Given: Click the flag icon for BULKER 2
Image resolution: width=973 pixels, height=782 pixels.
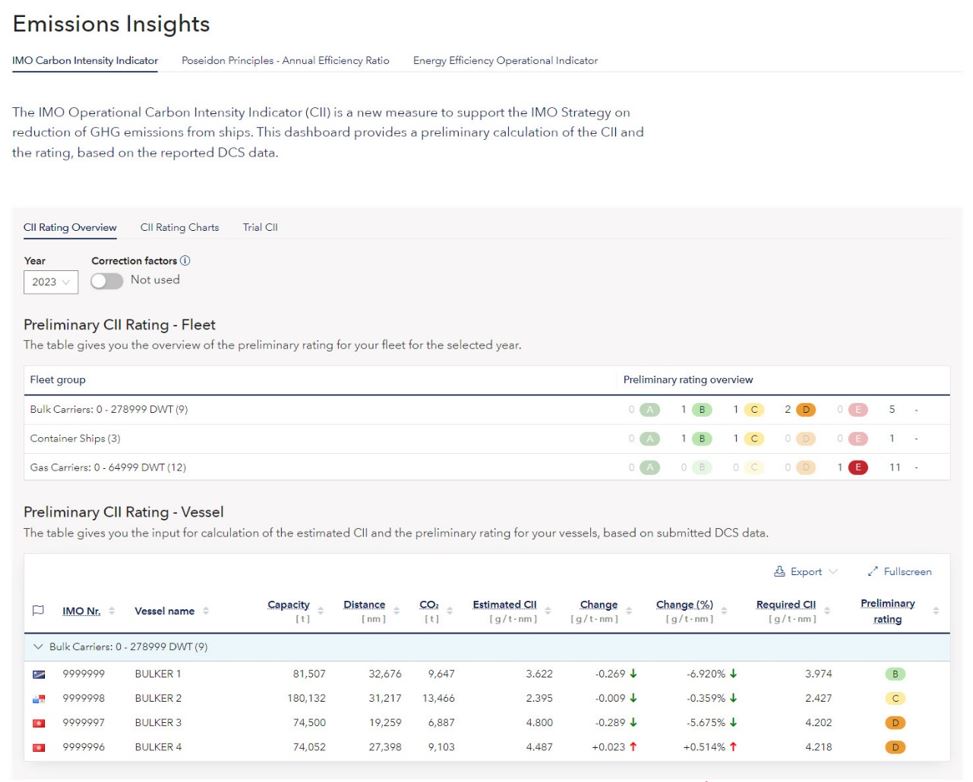Looking at the screenshot, I should pyautogui.click(x=38, y=699).
